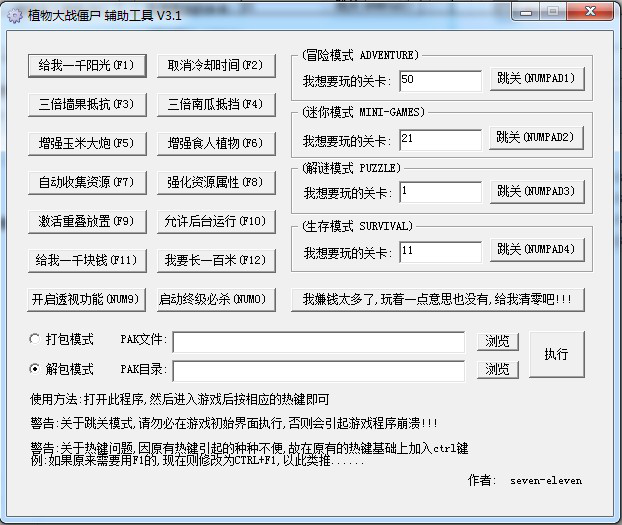622x525 pixels.
Task: Click 激活重叠放置 (F9) button
Action: click(87, 221)
